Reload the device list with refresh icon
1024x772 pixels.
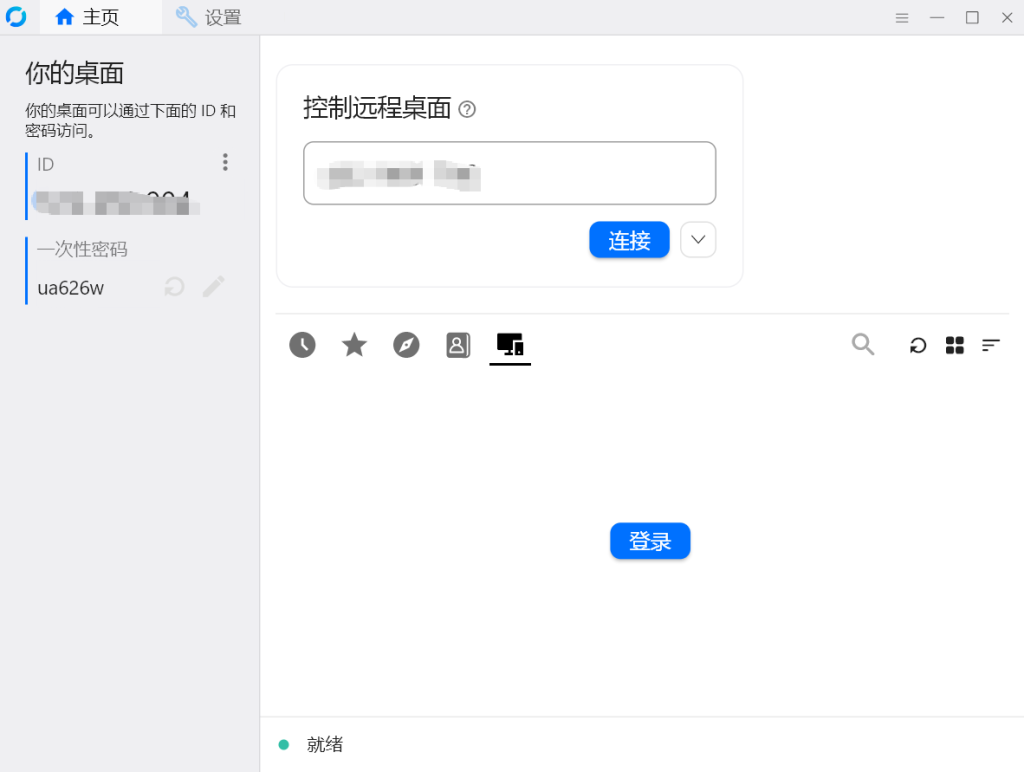point(918,345)
